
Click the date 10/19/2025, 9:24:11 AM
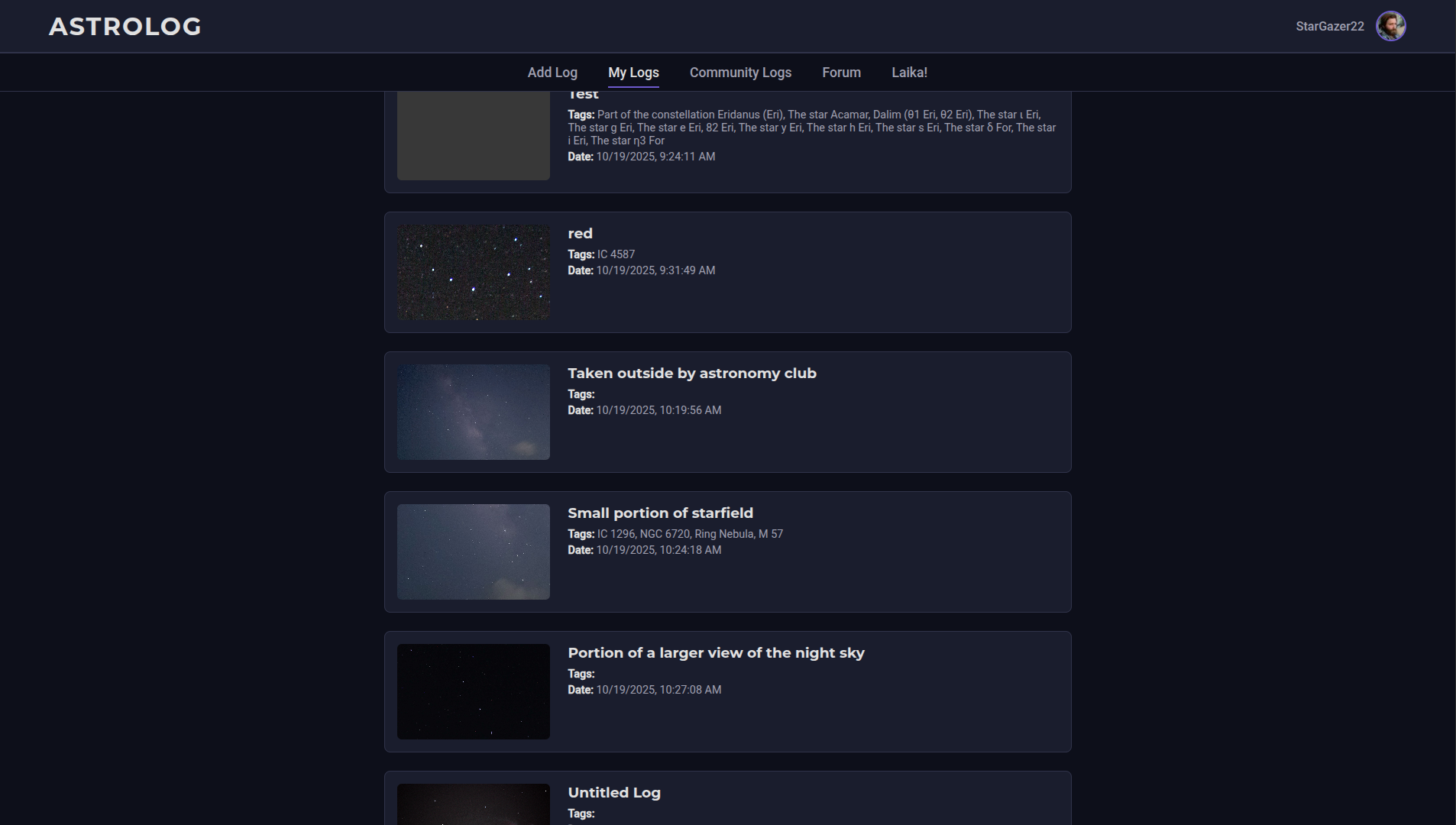(655, 157)
